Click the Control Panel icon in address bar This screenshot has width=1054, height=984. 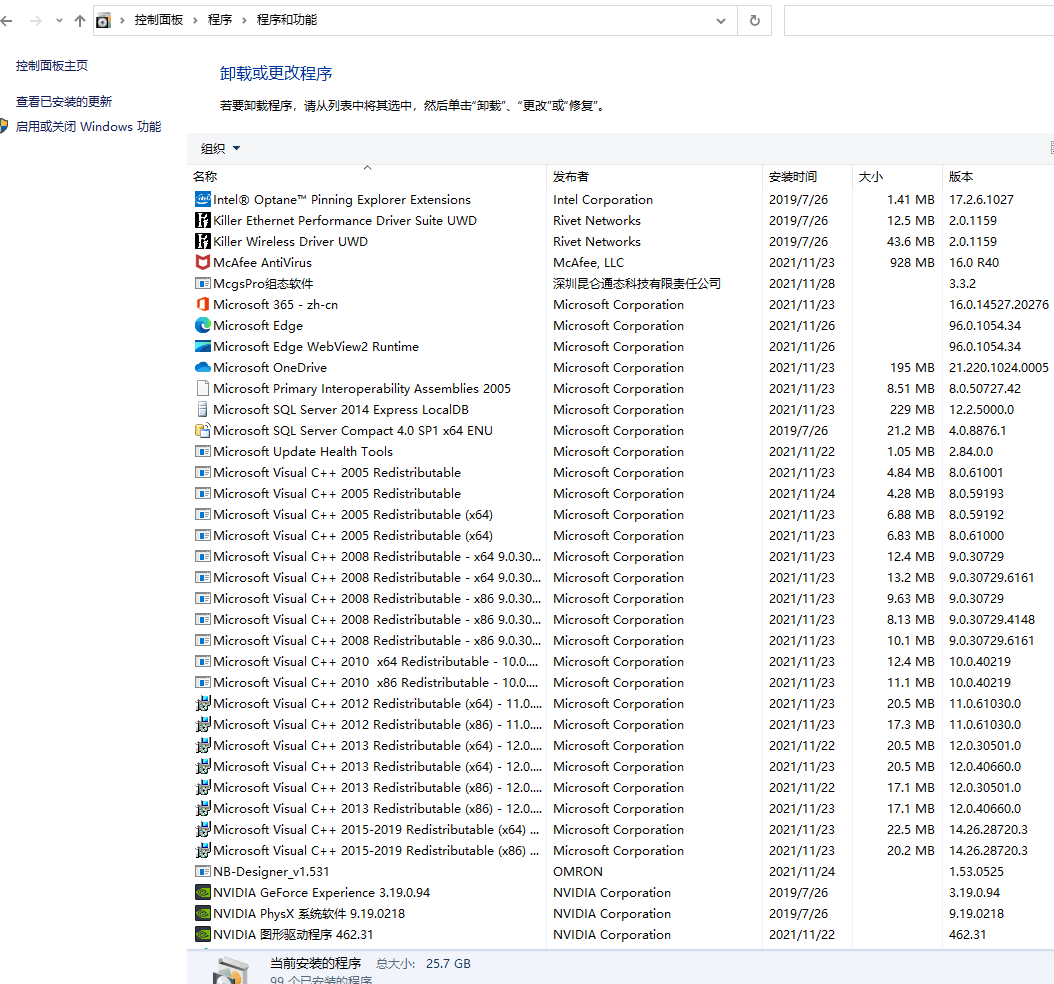click(x=103, y=21)
